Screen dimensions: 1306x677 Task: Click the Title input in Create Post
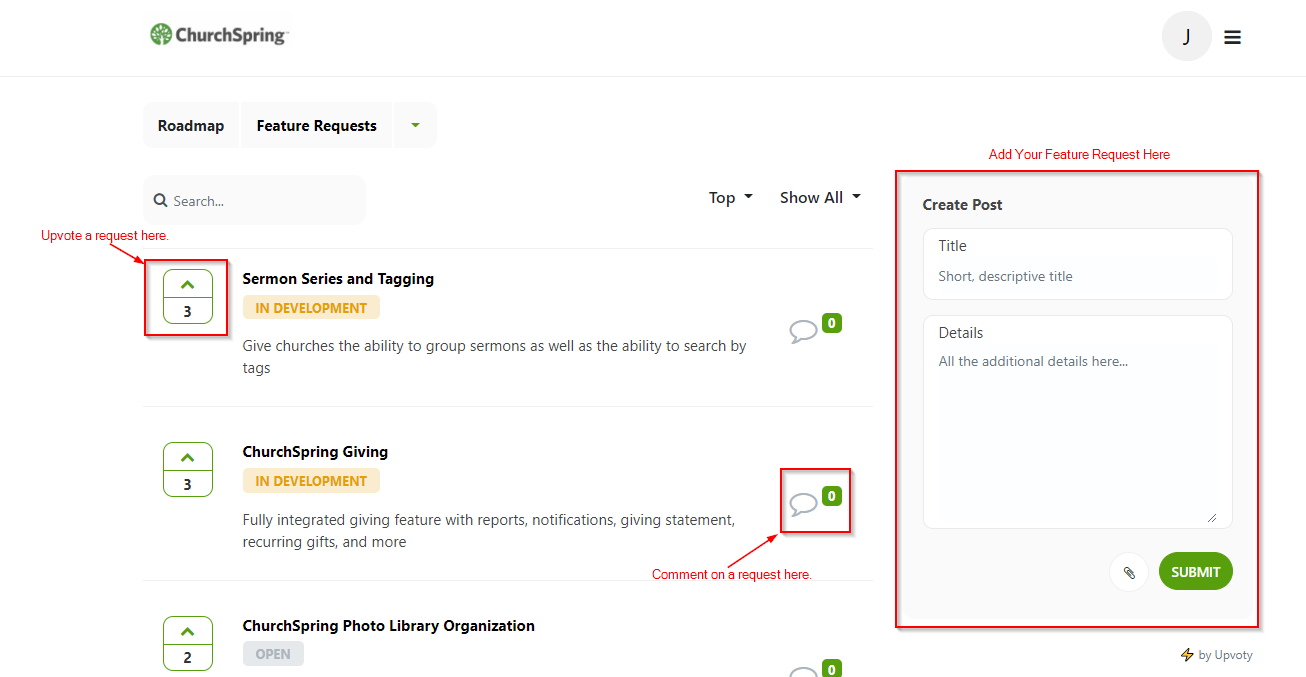(1078, 264)
